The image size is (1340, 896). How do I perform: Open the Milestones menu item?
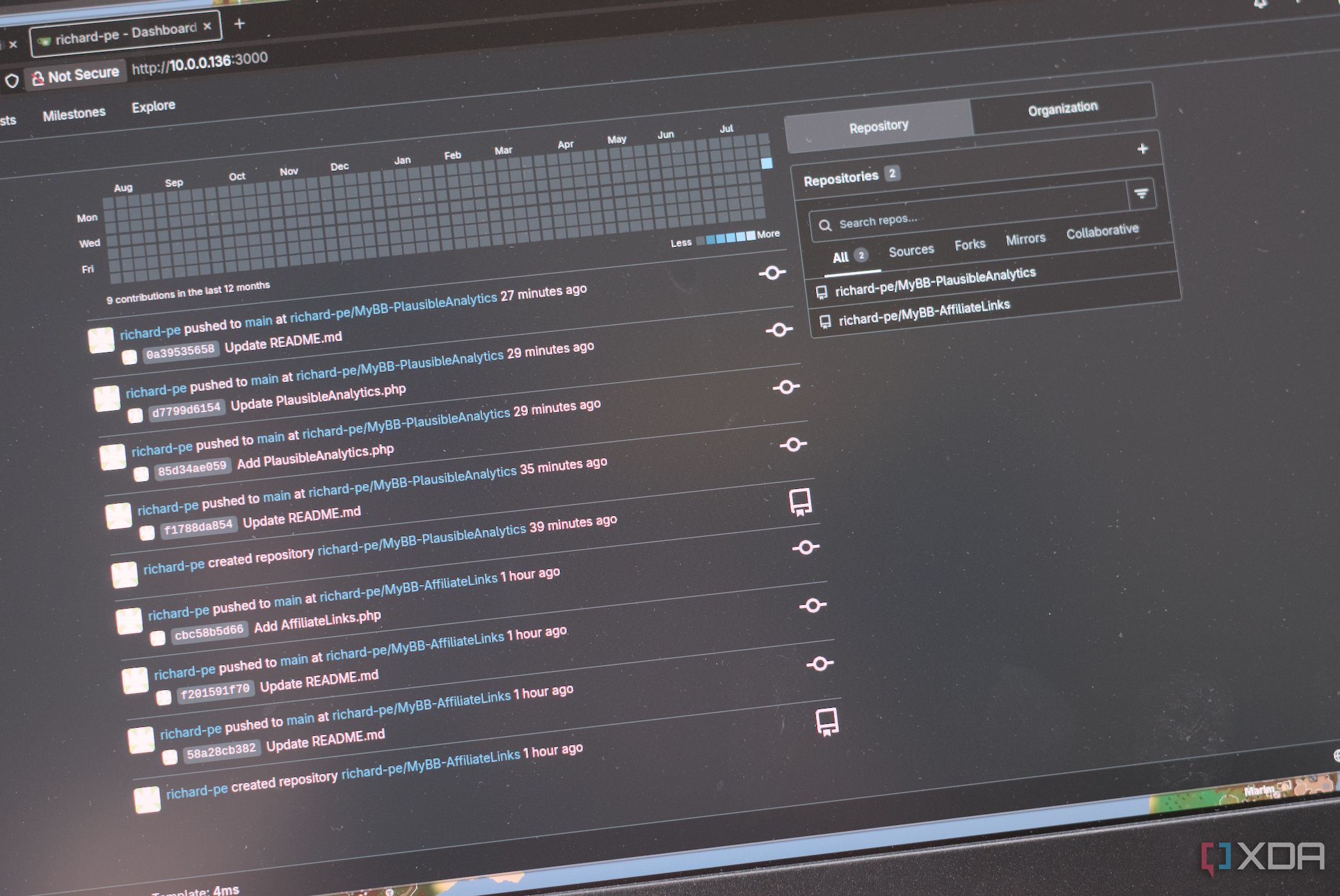(74, 115)
